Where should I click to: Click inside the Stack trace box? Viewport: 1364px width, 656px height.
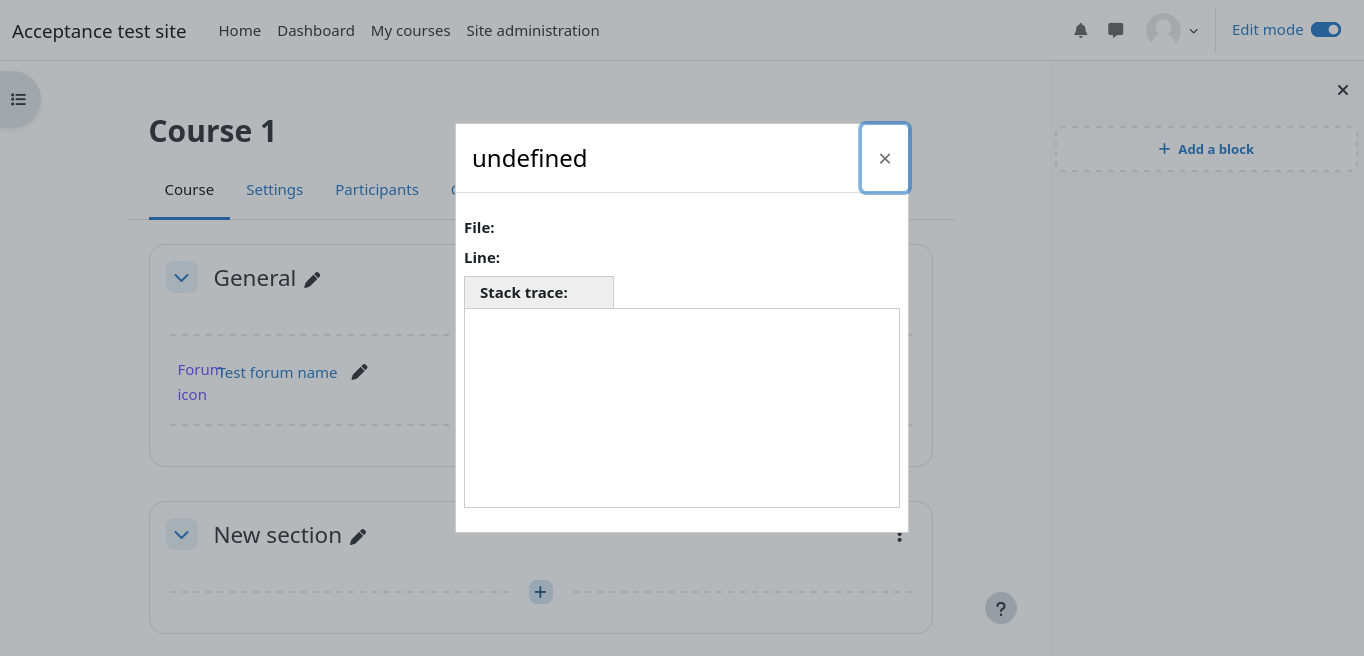681,408
